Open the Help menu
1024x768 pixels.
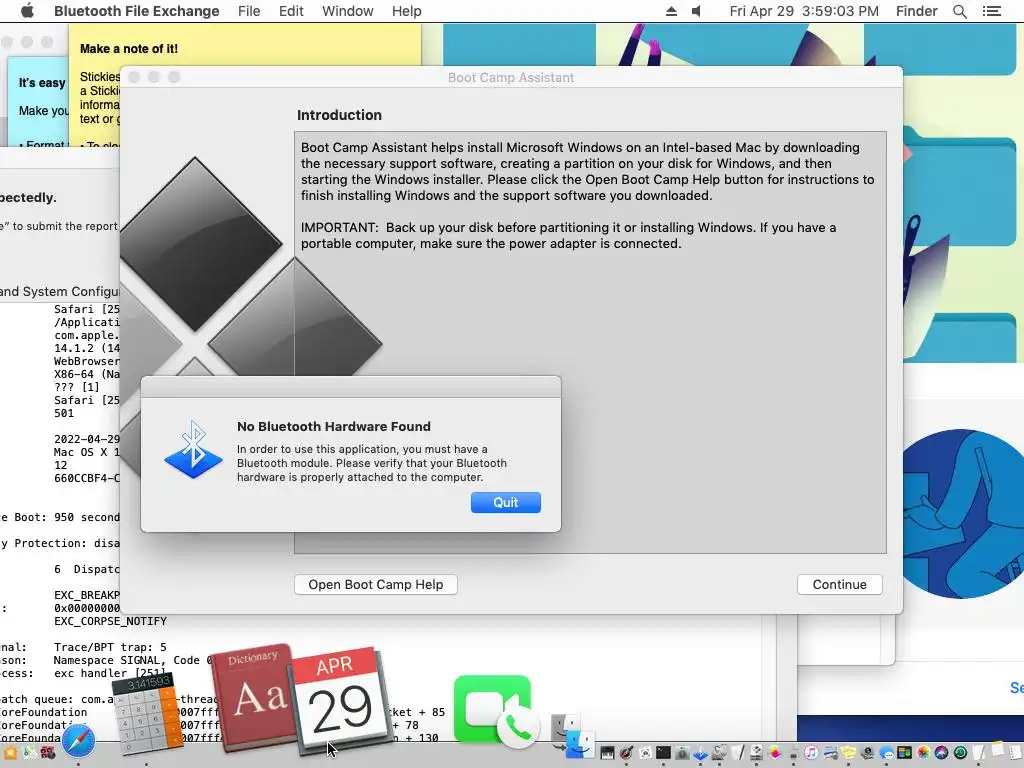click(x=406, y=11)
